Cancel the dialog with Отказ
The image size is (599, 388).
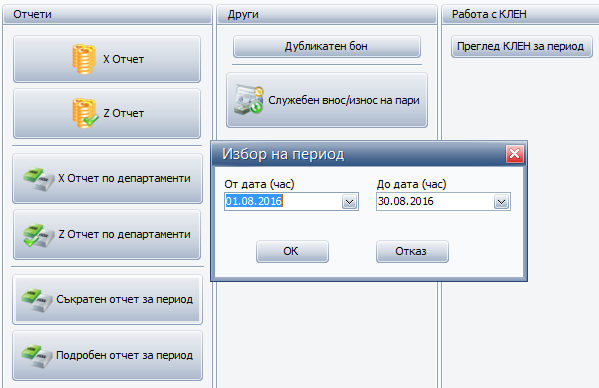(x=412, y=251)
